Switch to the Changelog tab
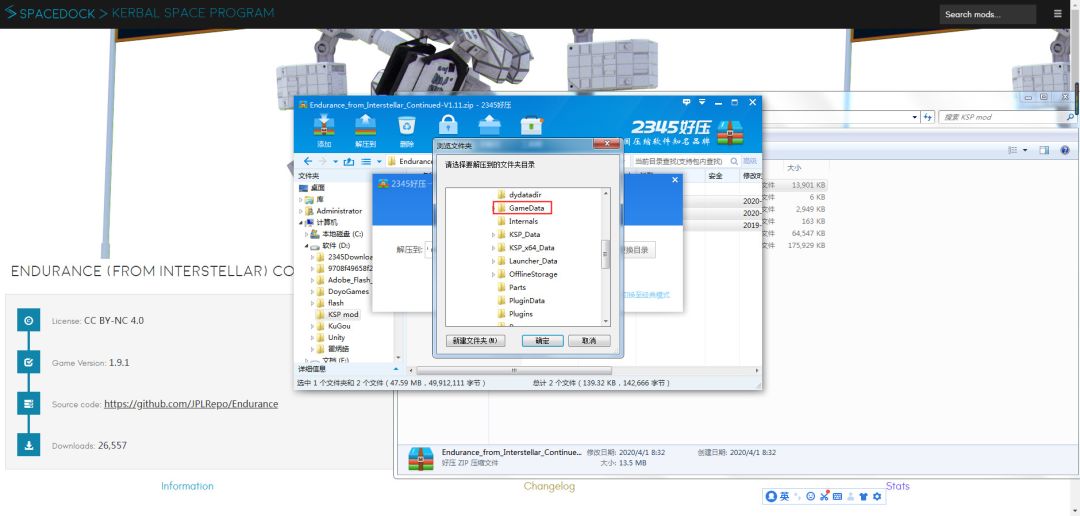This screenshot has height=516, width=1080. pyautogui.click(x=549, y=486)
